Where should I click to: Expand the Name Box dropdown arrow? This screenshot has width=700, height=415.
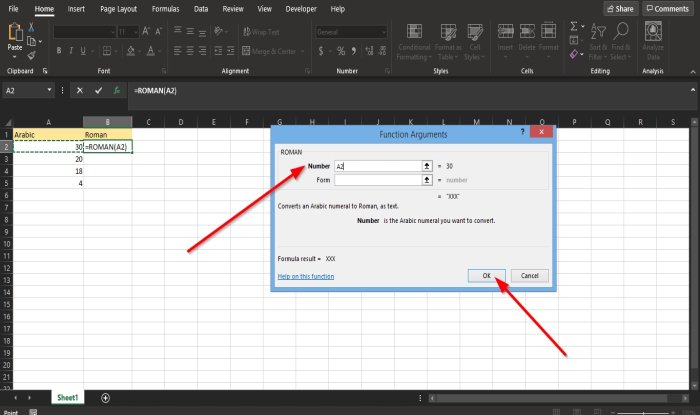pos(49,90)
